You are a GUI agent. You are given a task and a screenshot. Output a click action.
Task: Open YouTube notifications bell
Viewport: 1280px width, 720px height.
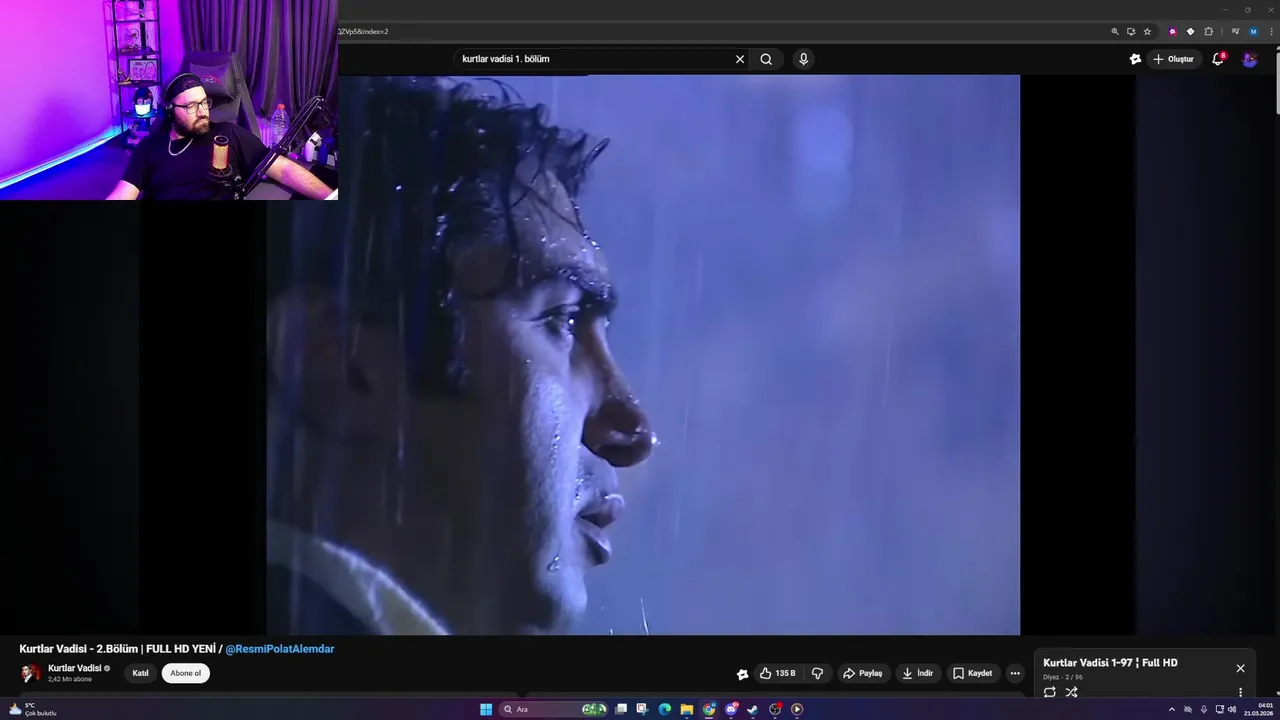pos(1218,59)
